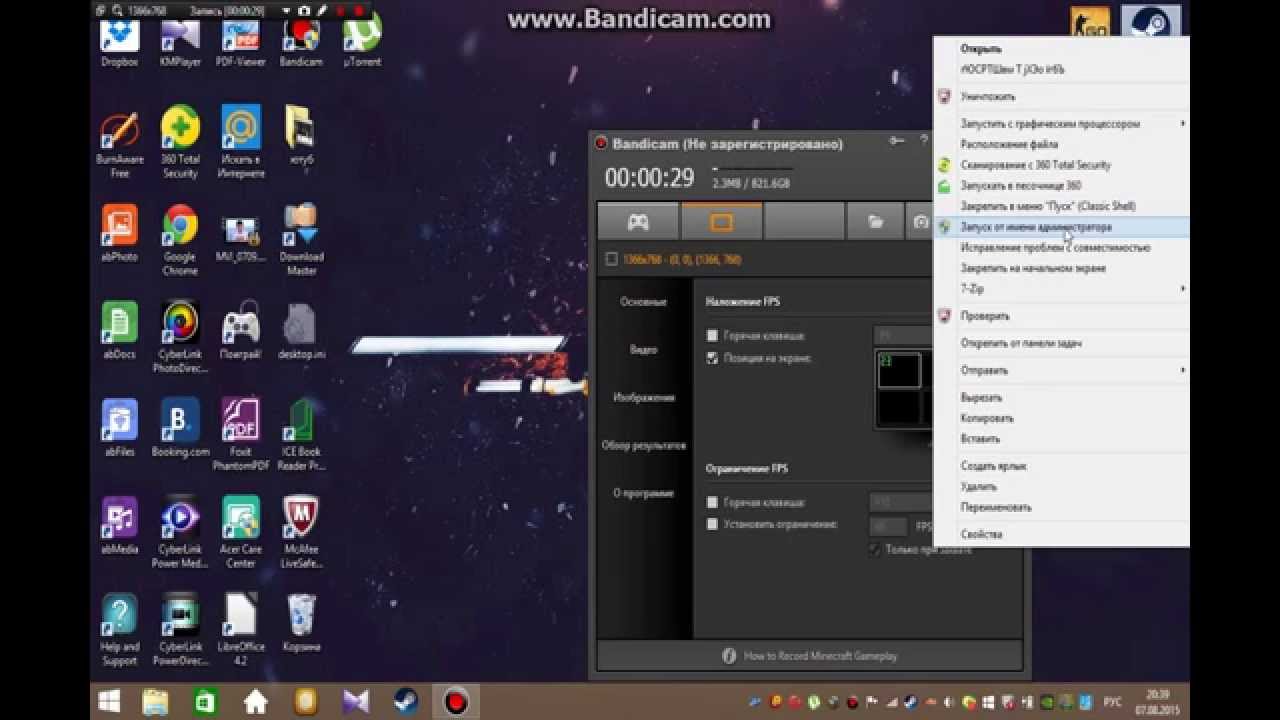This screenshot has width=1280, height=720.
Task: Open the Foxit PhantomPDF desktop icon
Action: pyautogui.click(x=241, y=436)
